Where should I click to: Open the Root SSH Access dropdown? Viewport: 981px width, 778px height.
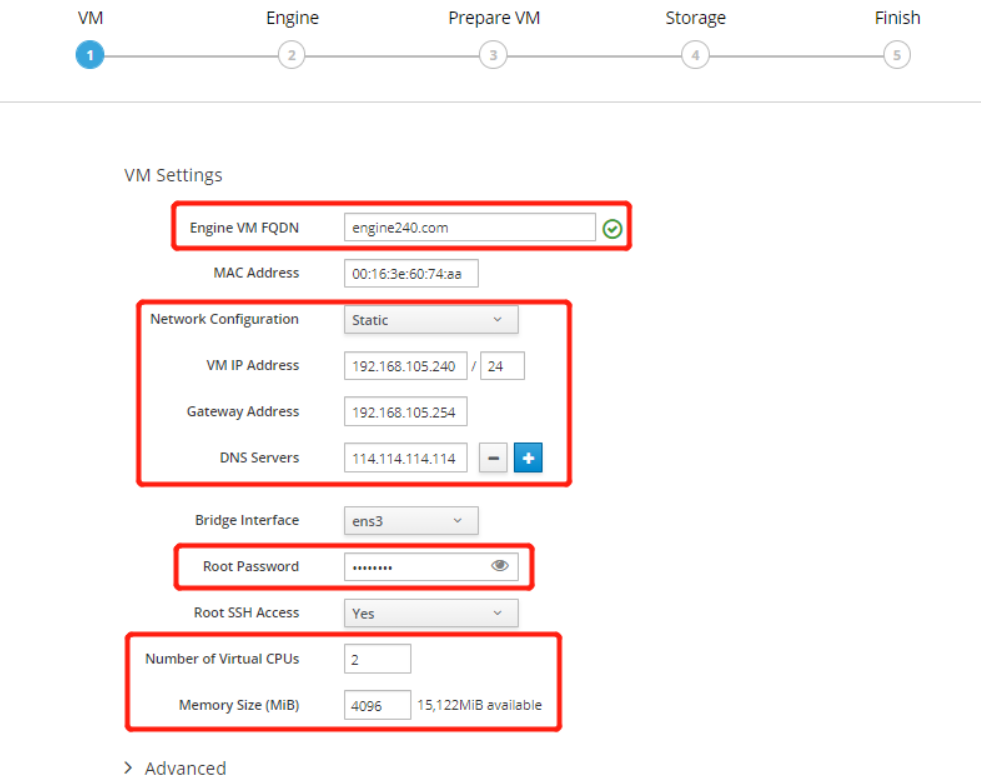coord(430,613)
